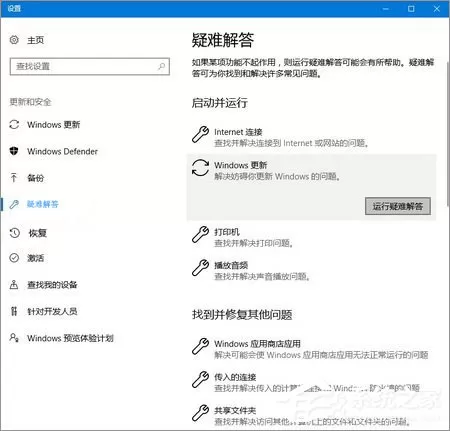This screenshot has width=450, height=431.
Task: Click into the 查找设置 search field
Action: [x=90, y=66]
